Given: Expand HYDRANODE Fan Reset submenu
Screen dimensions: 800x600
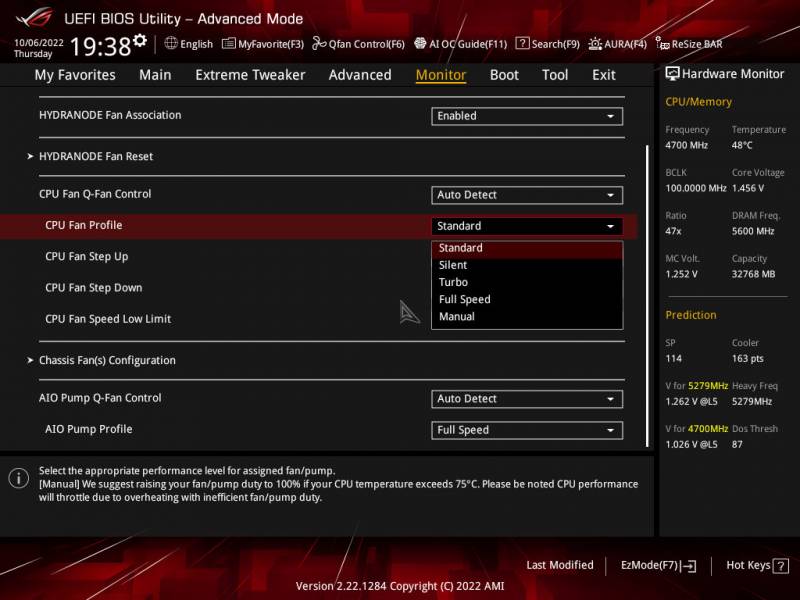Looking at the screenshot, I should tap(96, 157).
